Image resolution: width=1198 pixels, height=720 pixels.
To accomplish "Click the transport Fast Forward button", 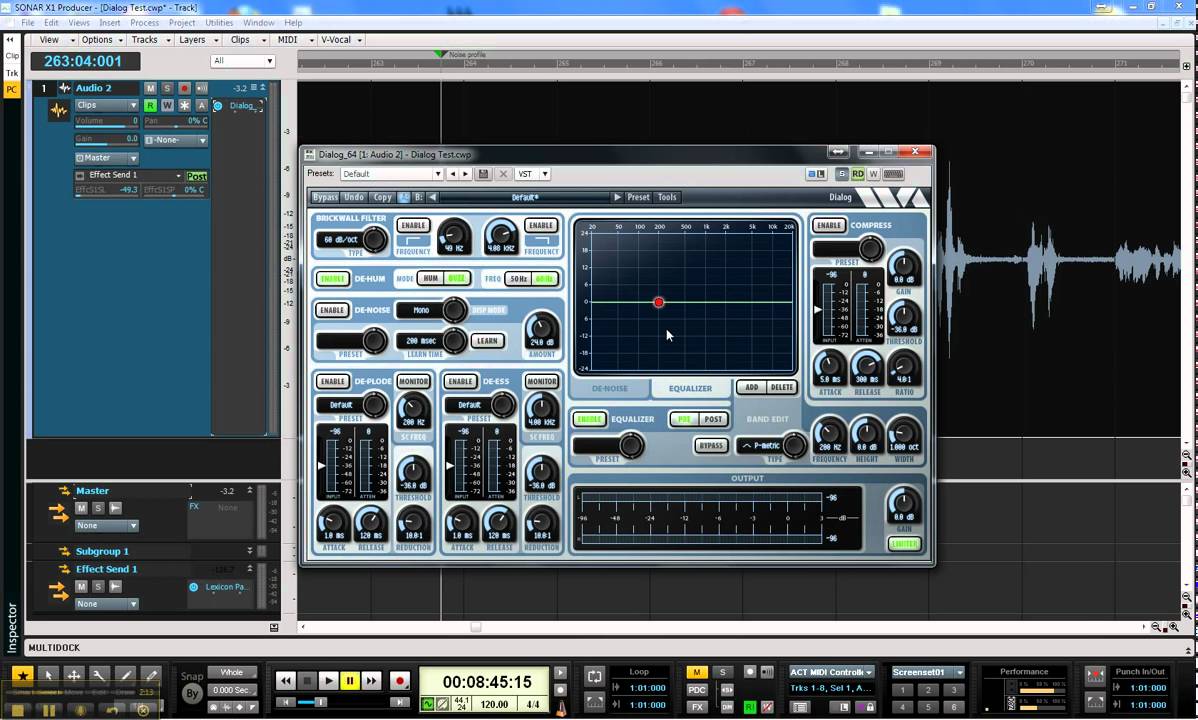I will coord(371,680).
